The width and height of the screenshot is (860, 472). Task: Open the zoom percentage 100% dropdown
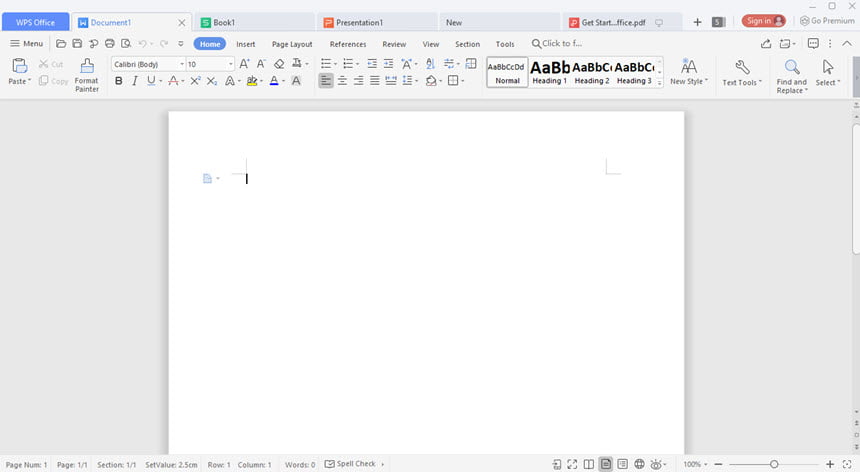695,464
